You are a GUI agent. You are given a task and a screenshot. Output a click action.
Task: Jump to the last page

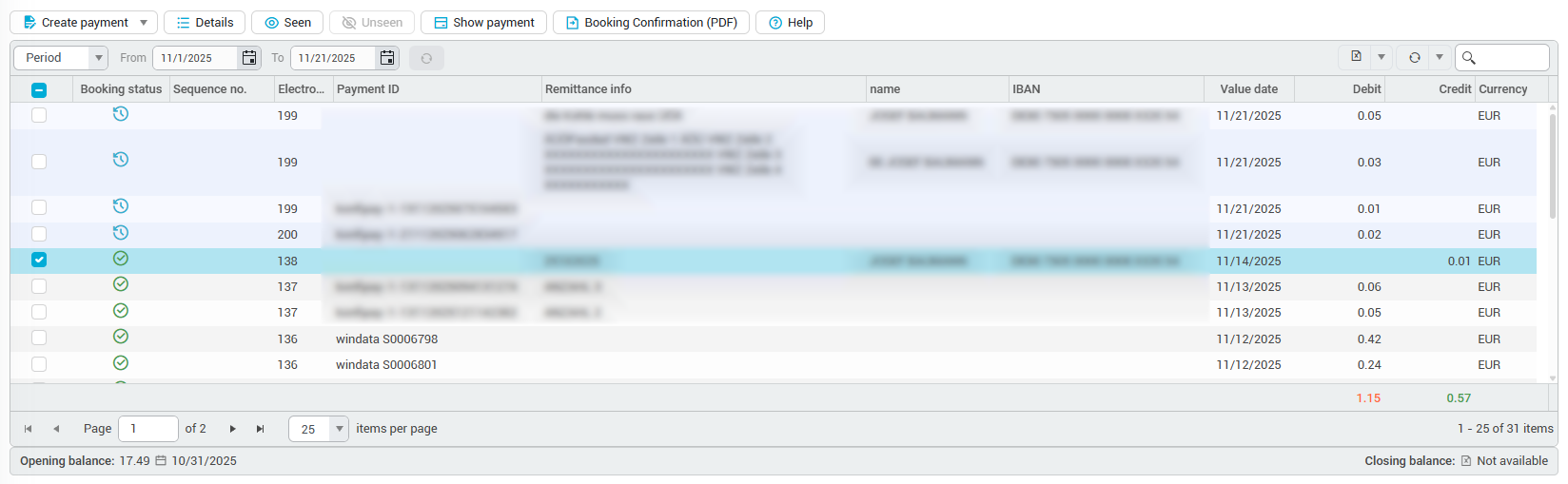point(260,429)
